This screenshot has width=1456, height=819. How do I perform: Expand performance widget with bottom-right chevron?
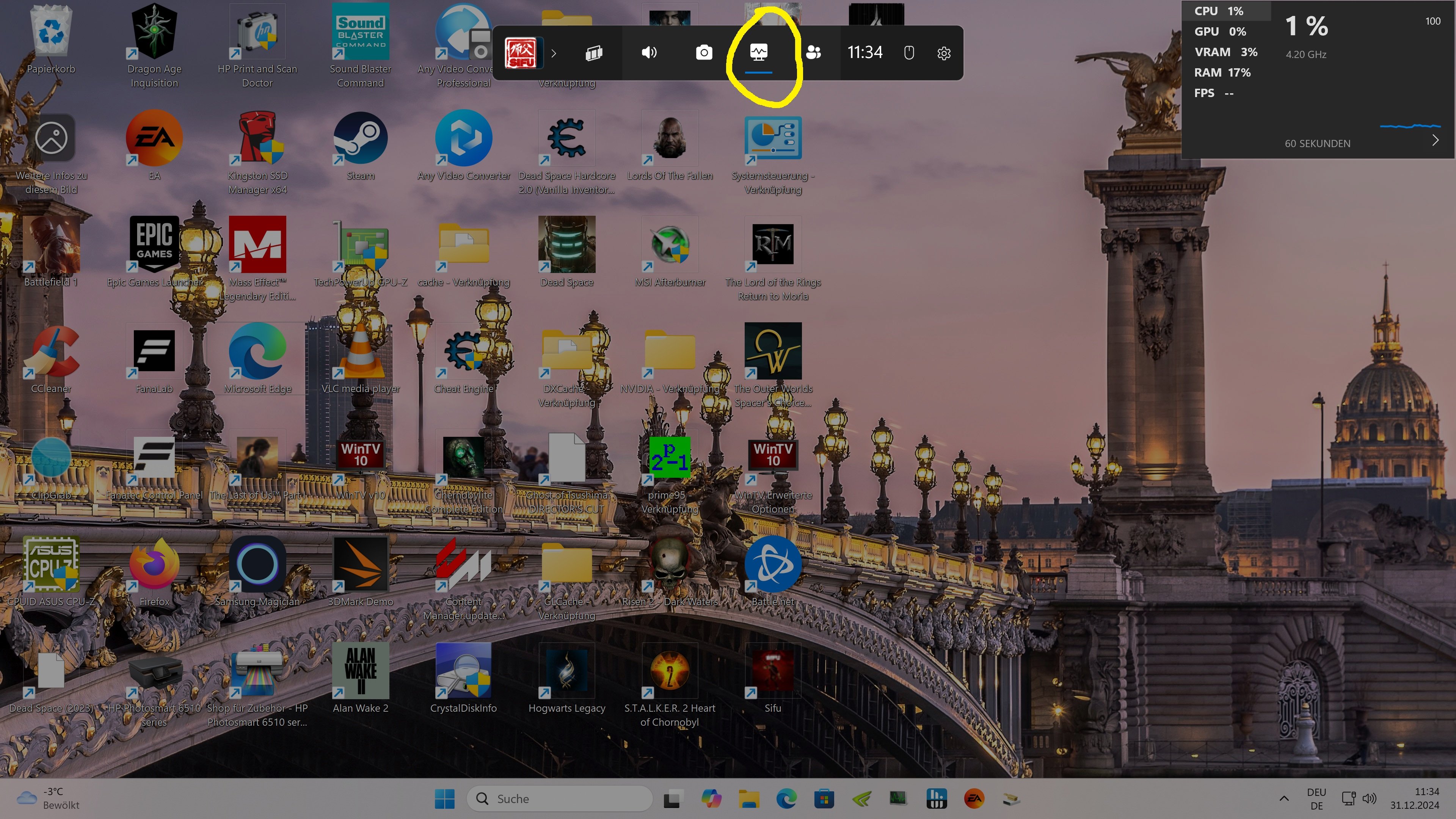pyautogui.click(x=1435, y=140)
